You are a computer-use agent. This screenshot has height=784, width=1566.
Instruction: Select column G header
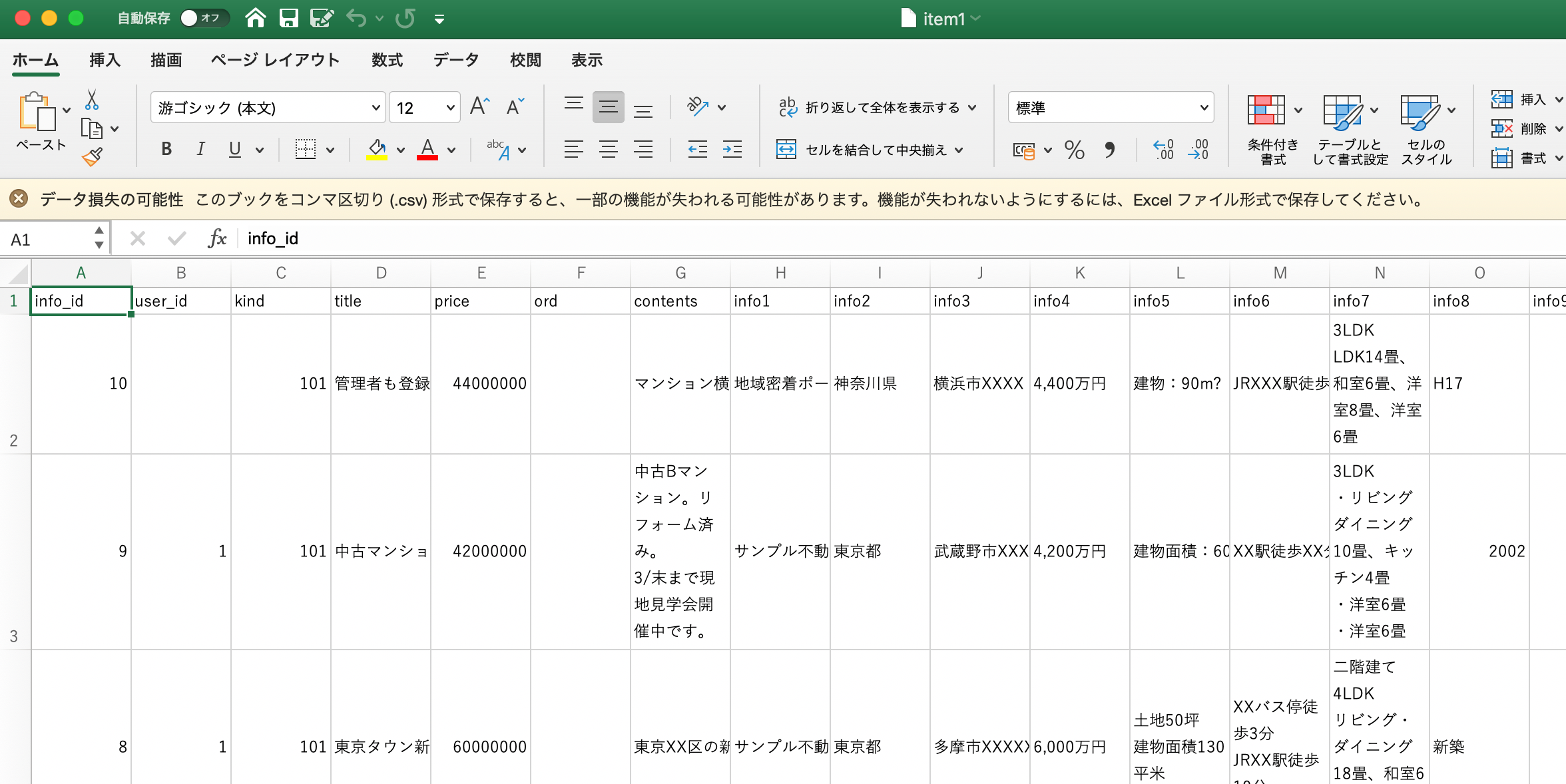pyautogui.click(x=680, y=273)
